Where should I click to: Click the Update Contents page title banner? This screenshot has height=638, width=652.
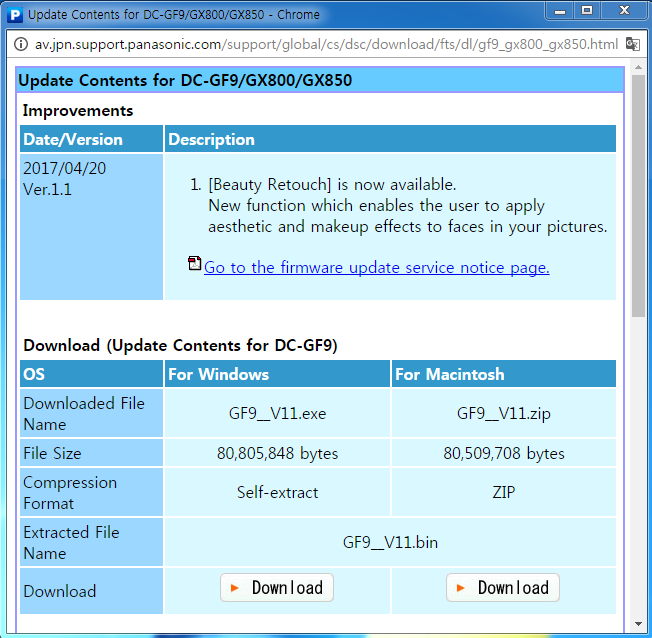coord(320,80)
